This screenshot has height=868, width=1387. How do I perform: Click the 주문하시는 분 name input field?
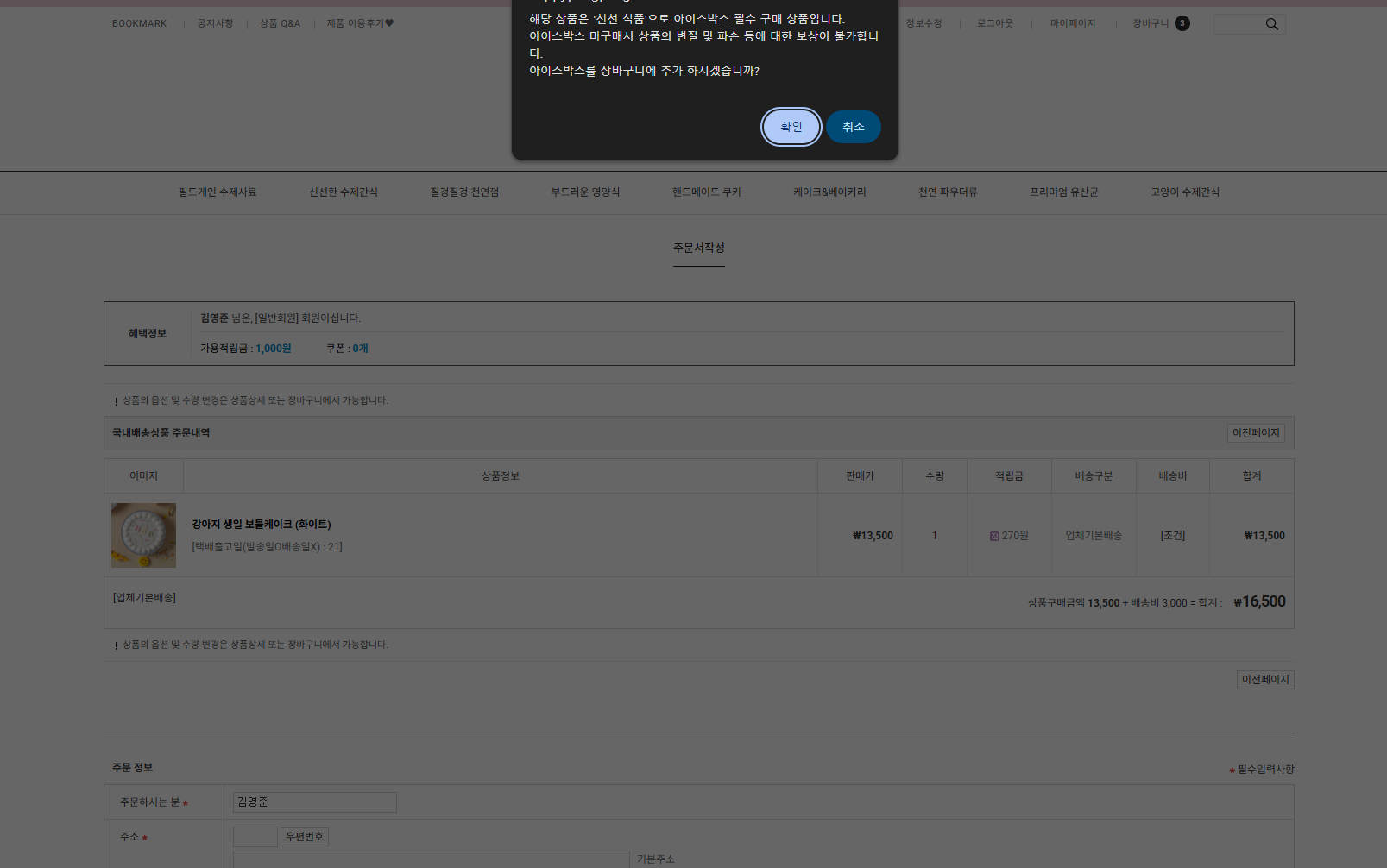(314, 802)
